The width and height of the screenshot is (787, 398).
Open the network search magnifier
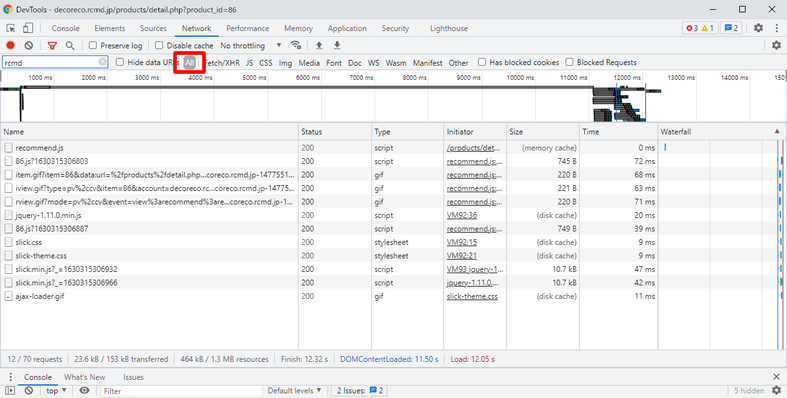pyautogui.click(x=70, y=46)
